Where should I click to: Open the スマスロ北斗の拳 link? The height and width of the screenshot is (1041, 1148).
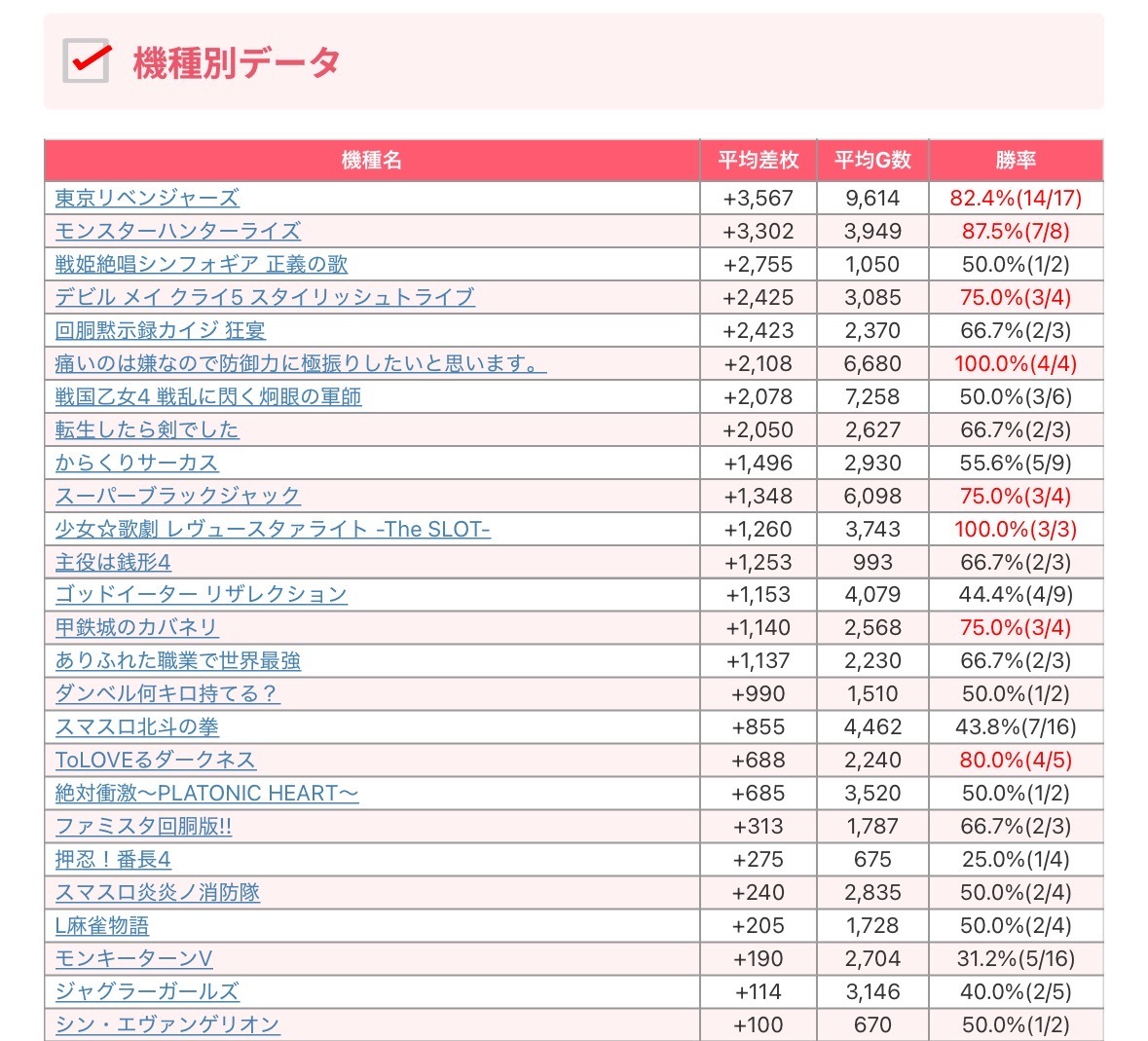[x=137, y=726]
